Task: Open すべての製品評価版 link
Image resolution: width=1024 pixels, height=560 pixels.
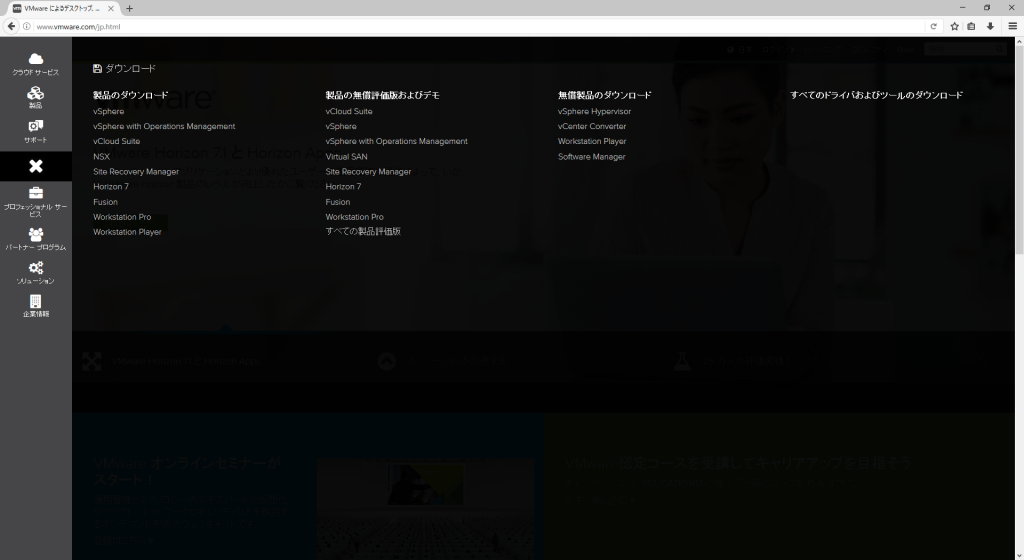Action: click(x=363, y=232)
